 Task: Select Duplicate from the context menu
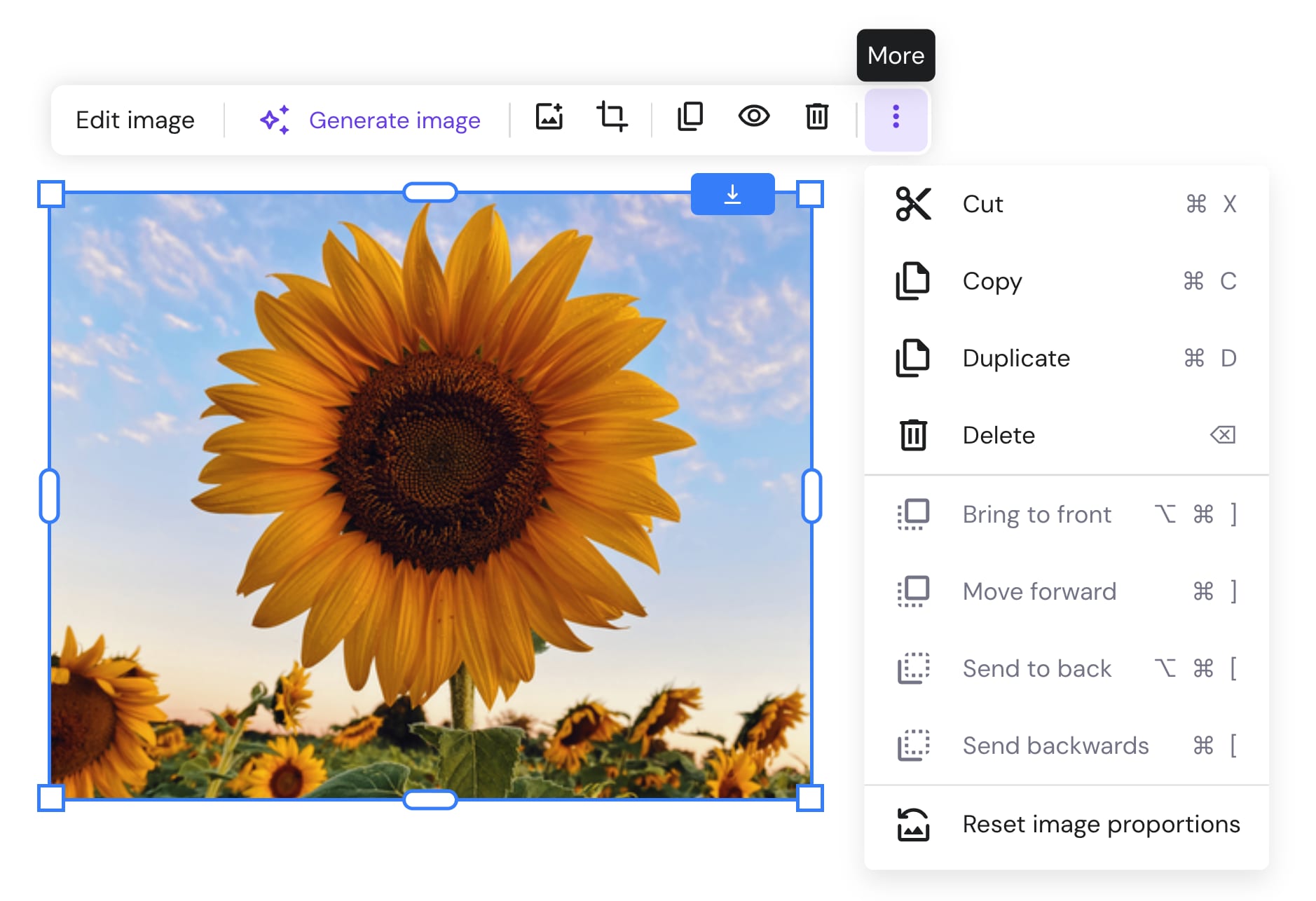pyautogui.click(x=1016, y=358)
